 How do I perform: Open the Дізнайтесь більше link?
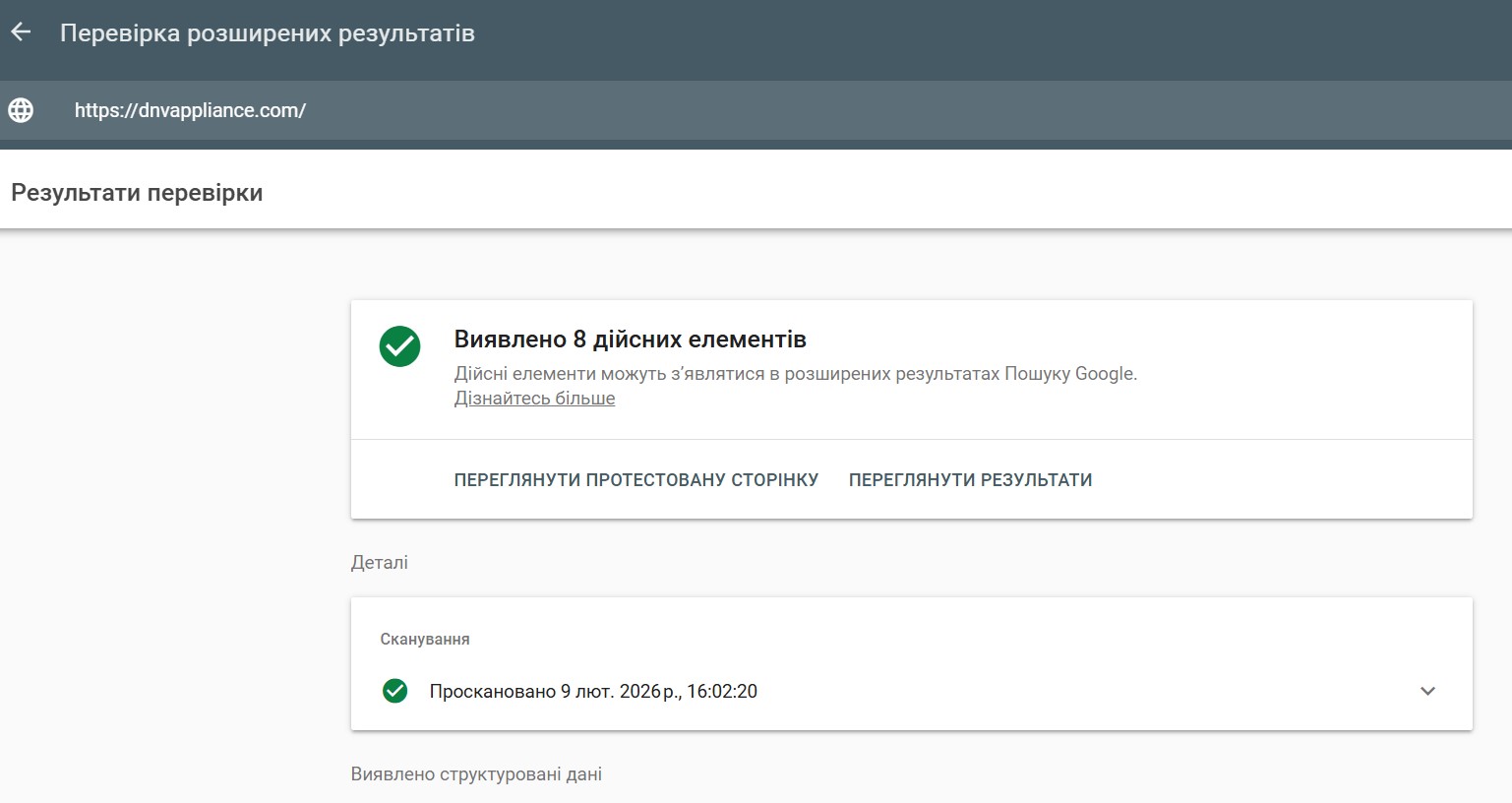pos(534,399)
